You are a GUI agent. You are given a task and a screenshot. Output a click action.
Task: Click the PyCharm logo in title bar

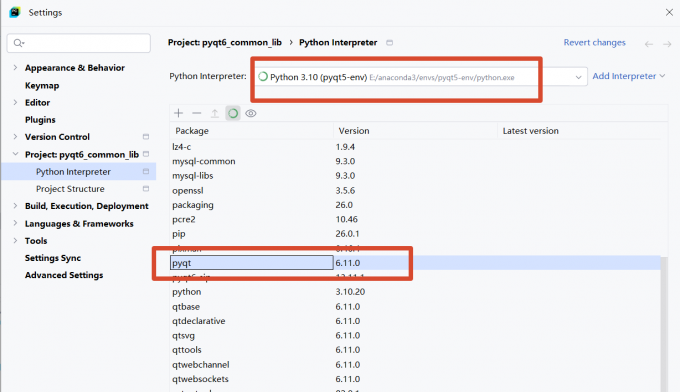15,12
